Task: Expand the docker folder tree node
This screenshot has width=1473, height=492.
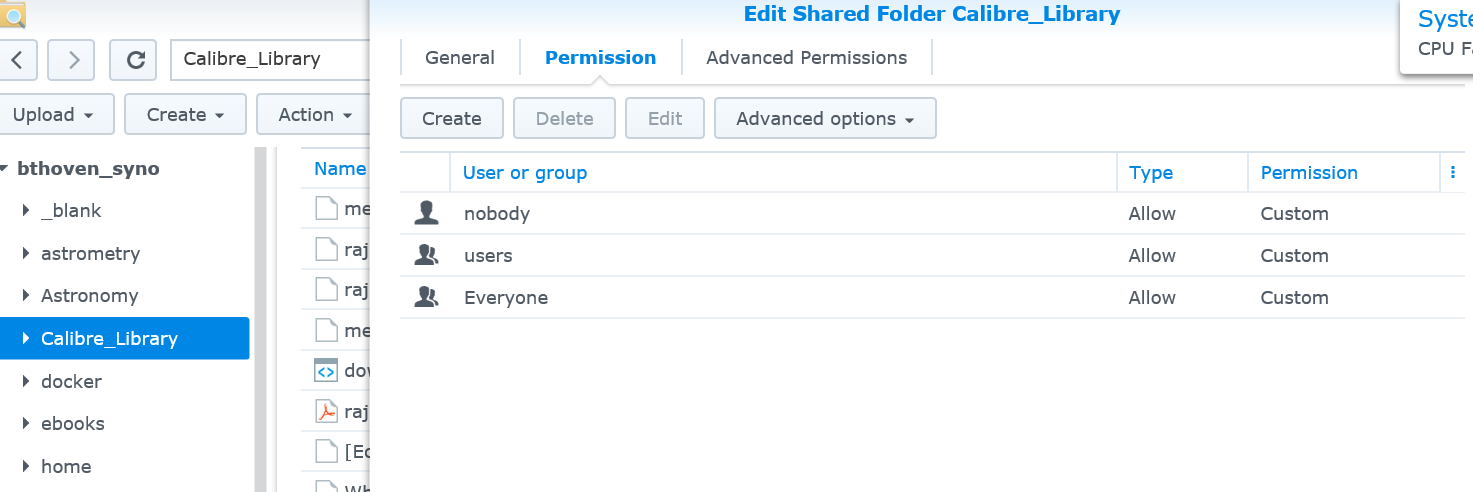Action: click(26, 381)
